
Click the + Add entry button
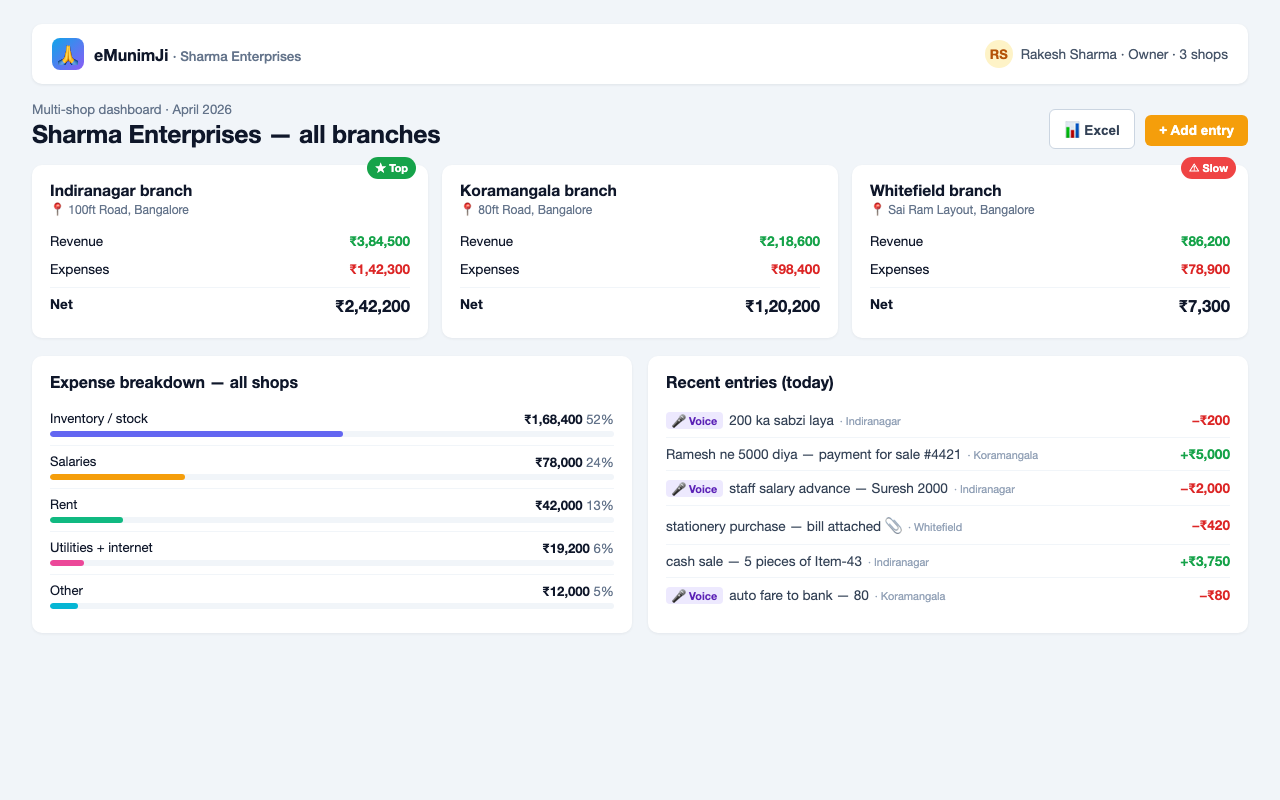1196,130
